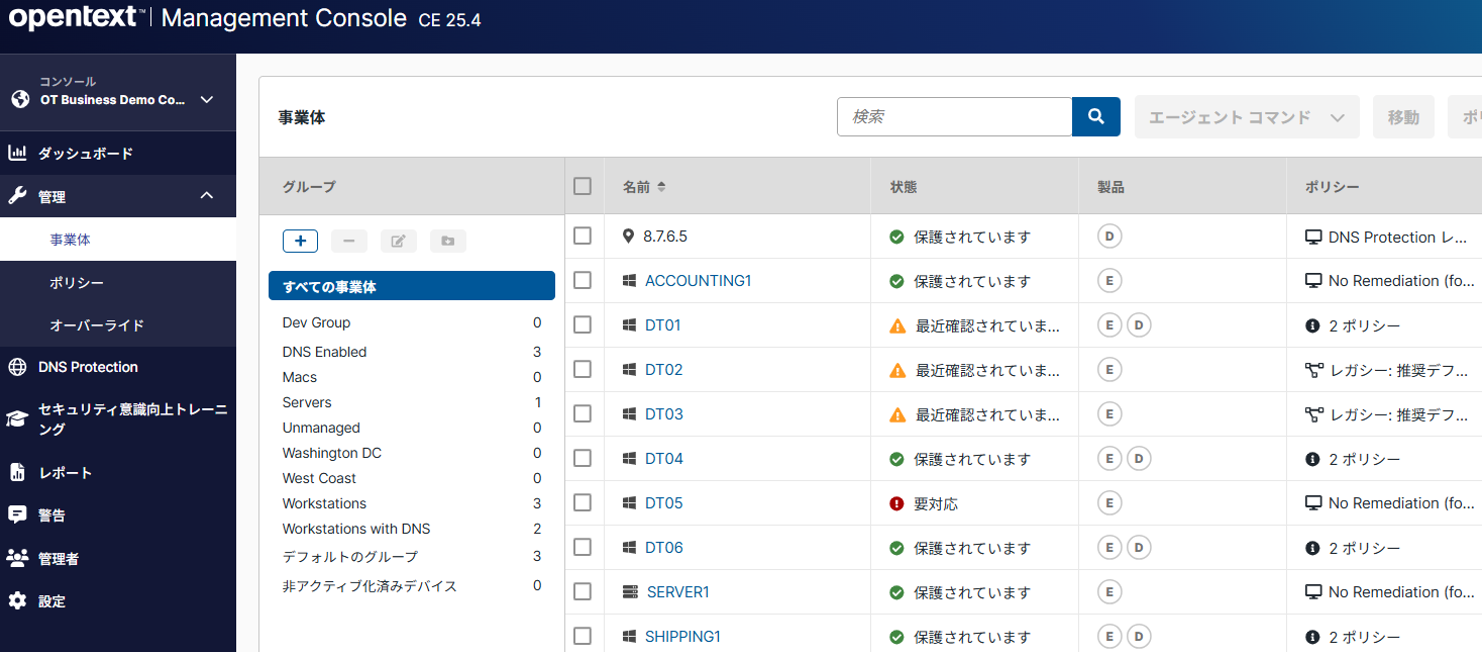This screenshot has width=1482, height=652.
Task: Click the move group folder icon
Action: coord(448,241)
